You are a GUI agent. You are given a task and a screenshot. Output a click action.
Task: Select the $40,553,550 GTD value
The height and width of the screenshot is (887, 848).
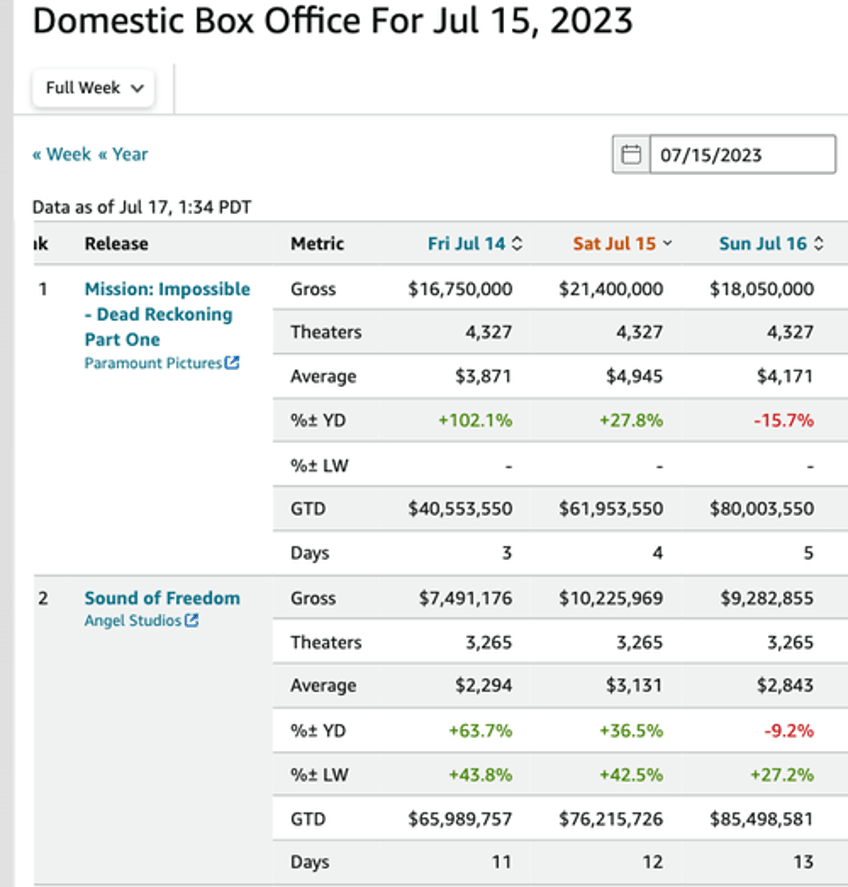click(x=460, y=509)
